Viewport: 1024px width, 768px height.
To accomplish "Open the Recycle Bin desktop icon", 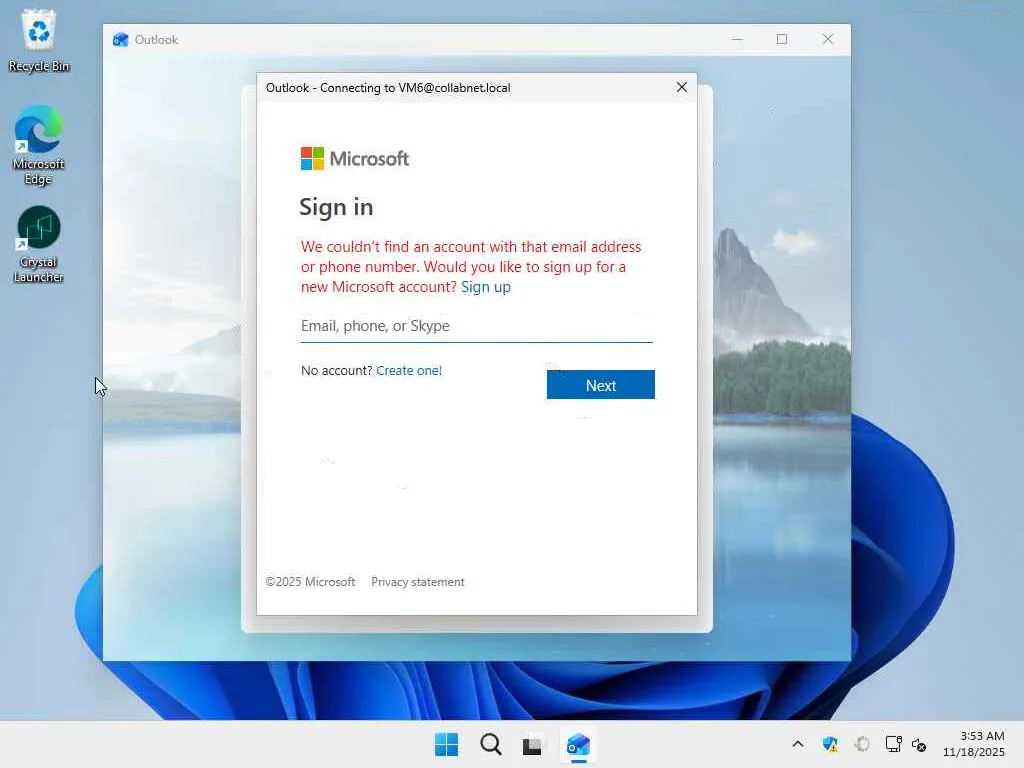I will tap(39, 41).
